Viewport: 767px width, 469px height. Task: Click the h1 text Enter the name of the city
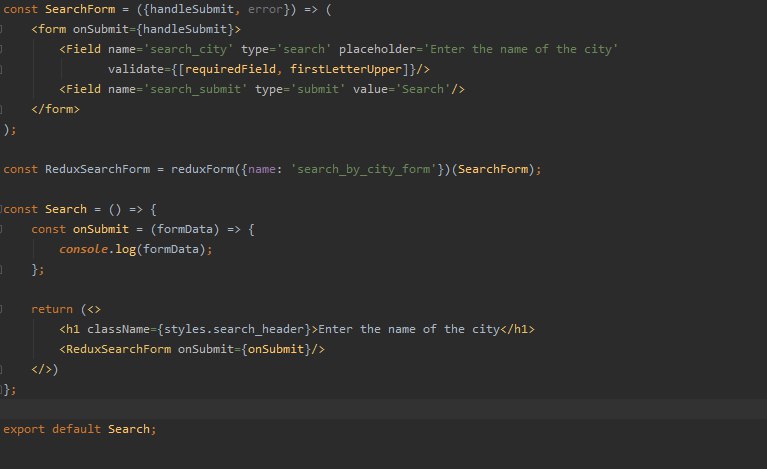408,329
